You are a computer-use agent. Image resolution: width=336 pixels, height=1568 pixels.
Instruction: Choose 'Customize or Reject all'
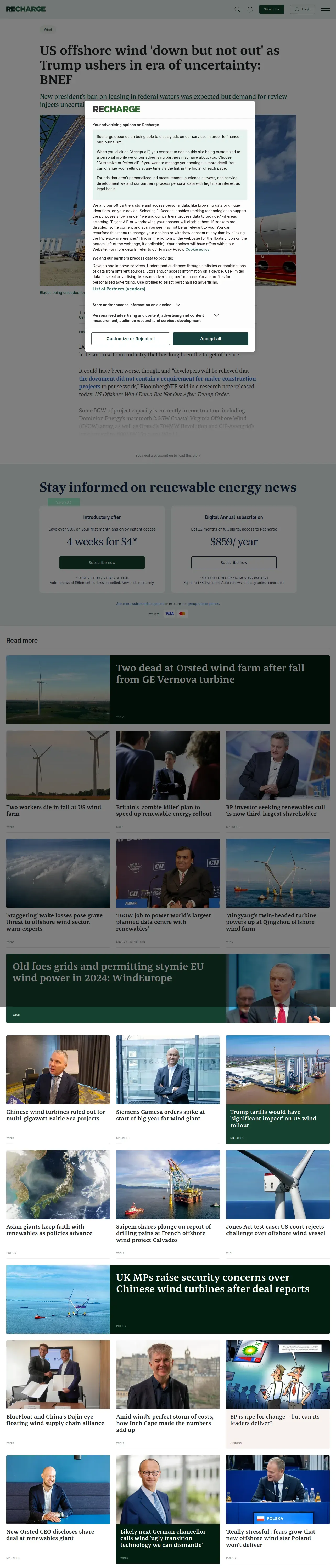(131, 339)
